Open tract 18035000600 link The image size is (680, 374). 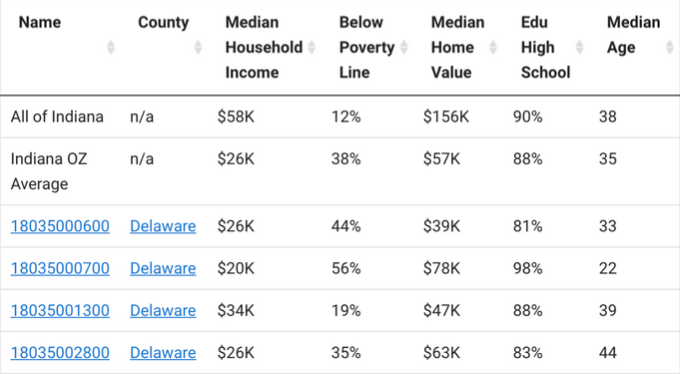(60, 226)
